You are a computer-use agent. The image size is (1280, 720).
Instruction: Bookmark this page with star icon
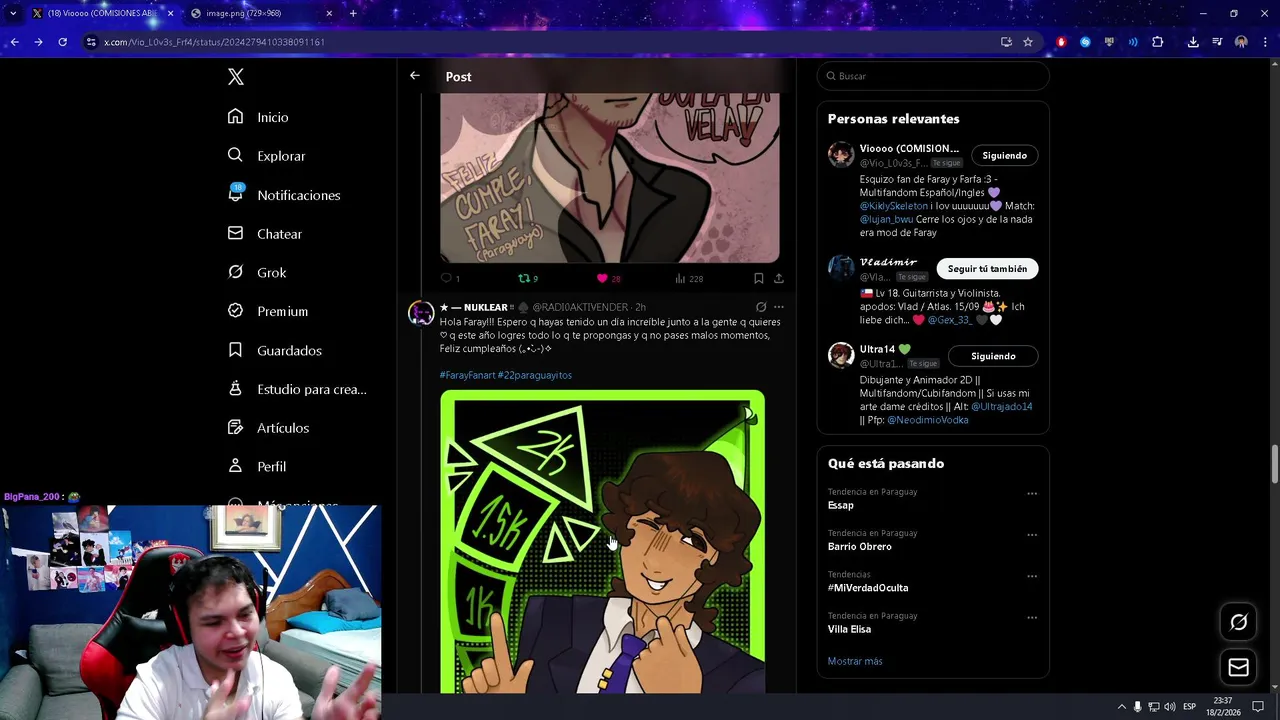1028,42
